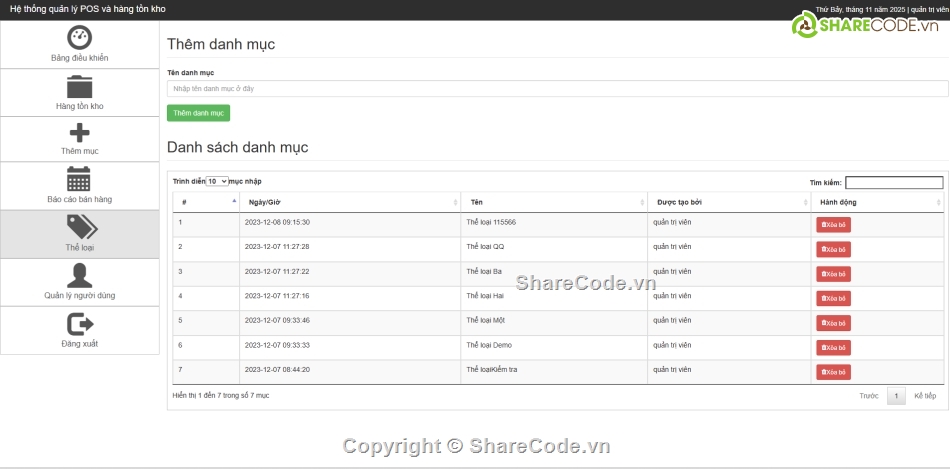Viewport: 950px width, 469px height.
Task: Go to Thêm mục menu label
Action: (x=79, y=151)
